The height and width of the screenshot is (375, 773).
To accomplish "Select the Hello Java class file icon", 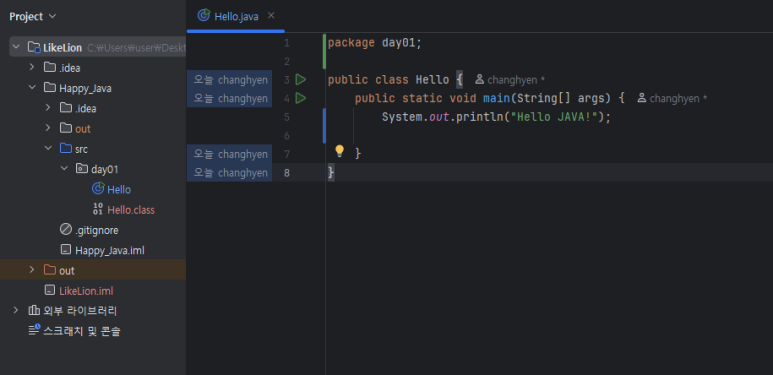I will point(98,189).
